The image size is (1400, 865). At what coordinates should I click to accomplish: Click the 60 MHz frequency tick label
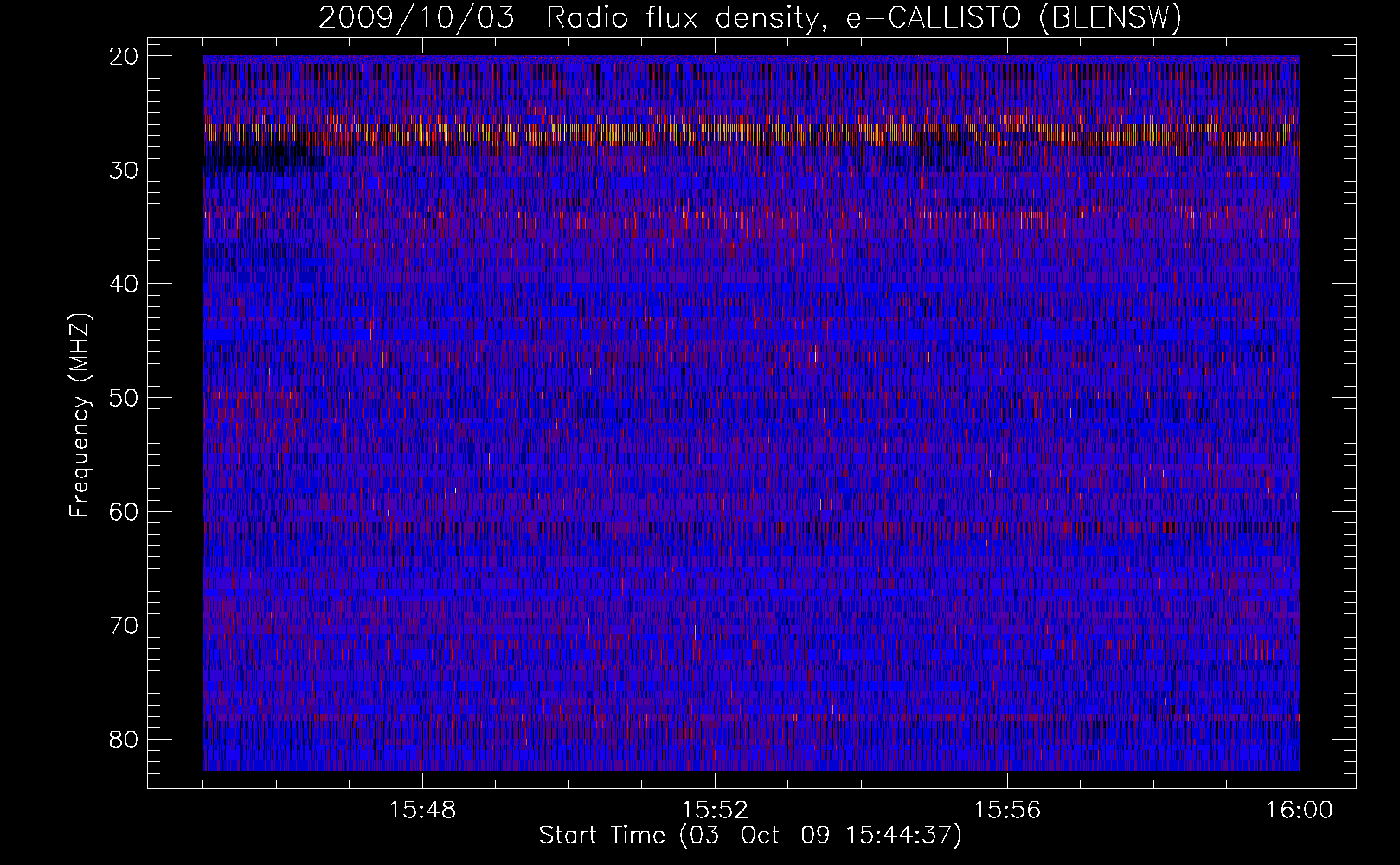click(125, 511)
